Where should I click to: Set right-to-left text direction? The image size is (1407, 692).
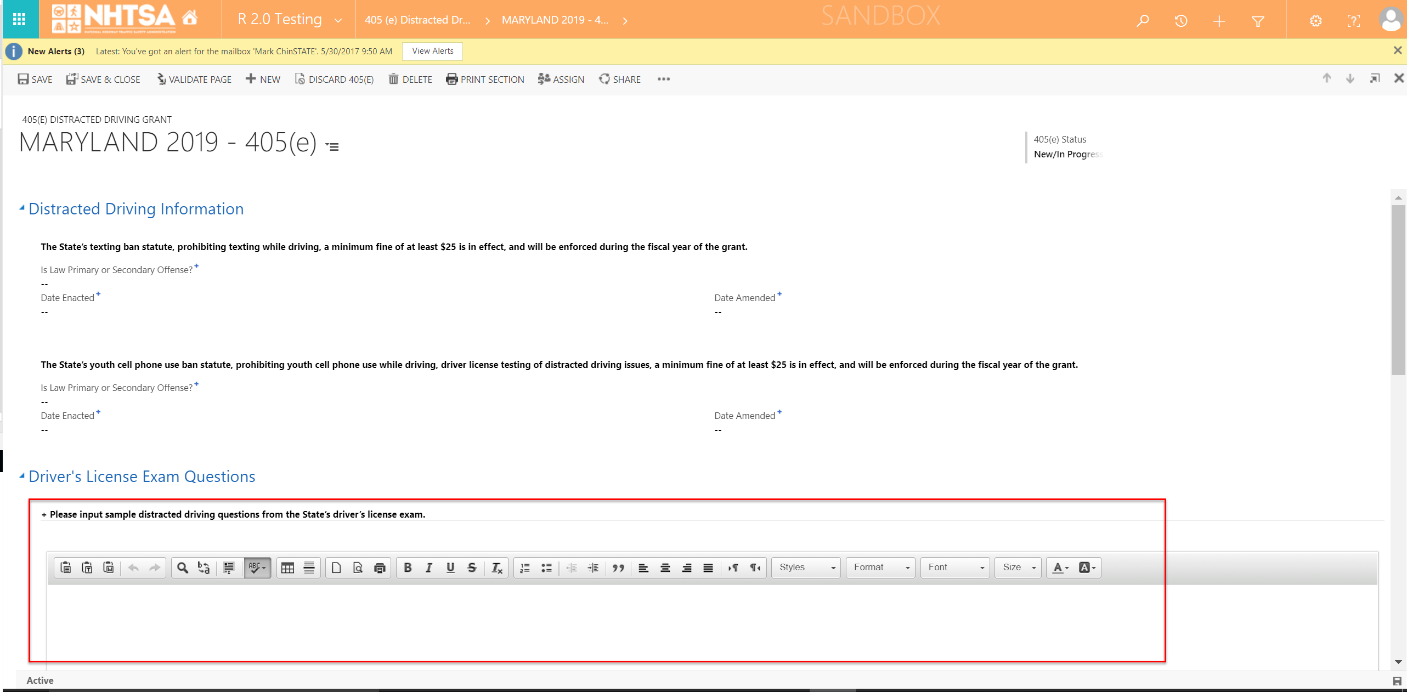pos(755,568)
